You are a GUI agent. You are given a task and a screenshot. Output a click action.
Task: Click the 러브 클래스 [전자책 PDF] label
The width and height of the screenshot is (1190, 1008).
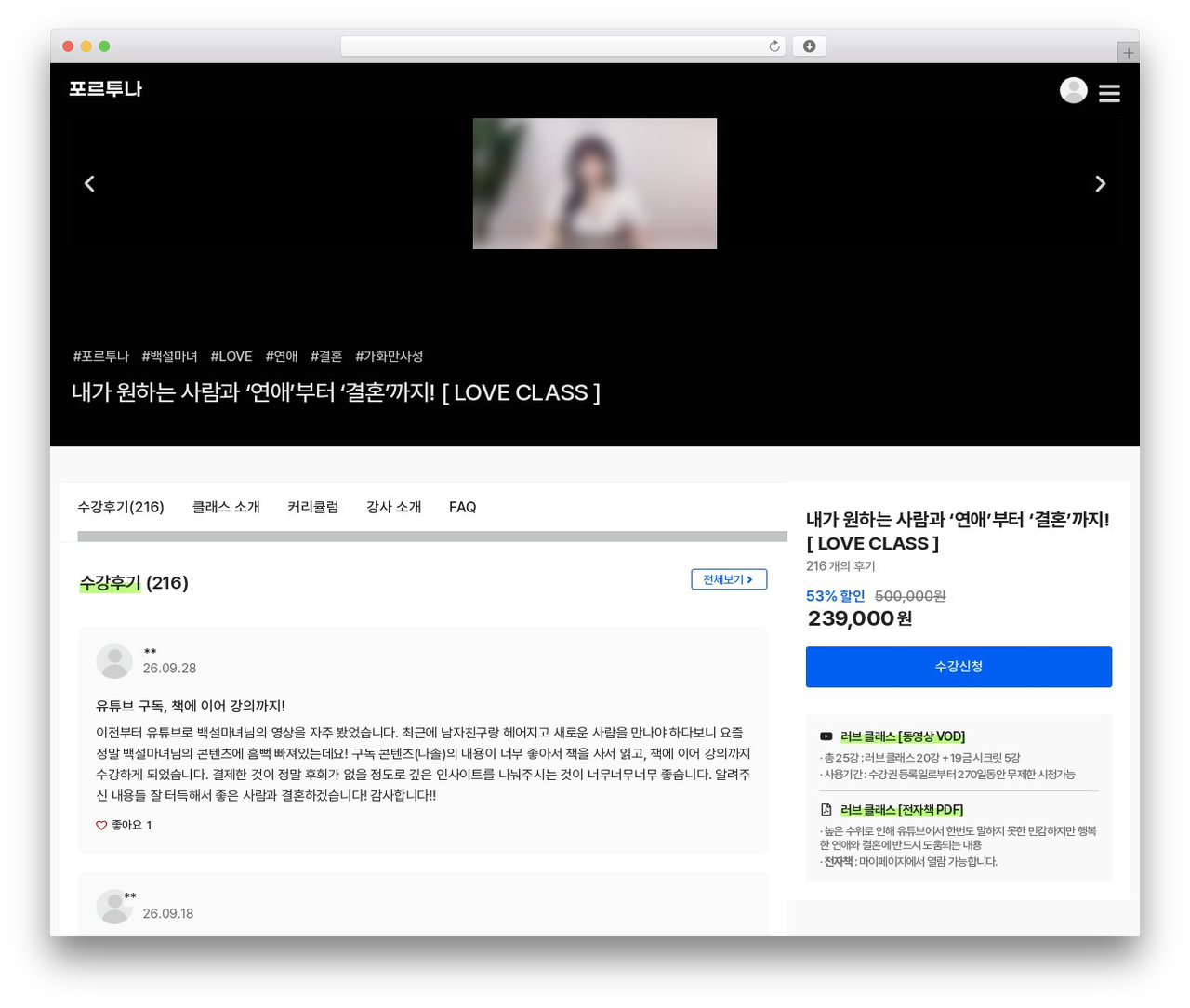[x=902, y=810]
